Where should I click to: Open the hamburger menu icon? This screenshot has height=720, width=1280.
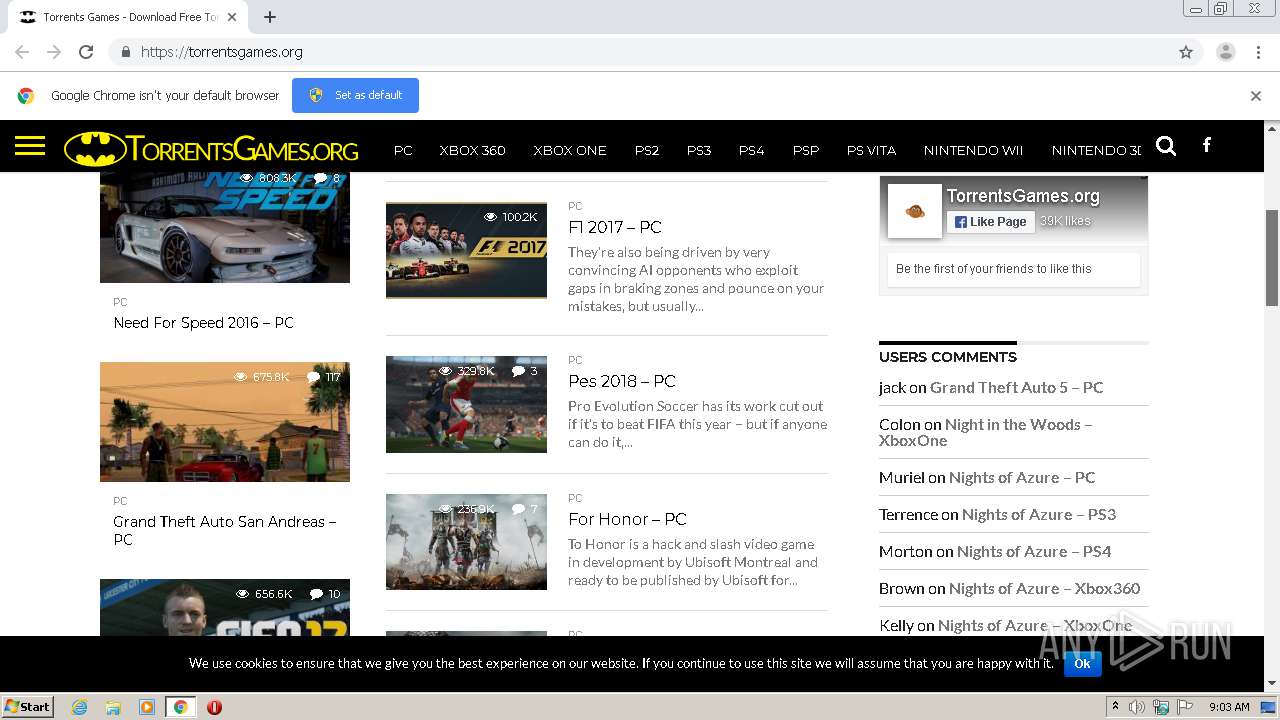tap(30, 147)
